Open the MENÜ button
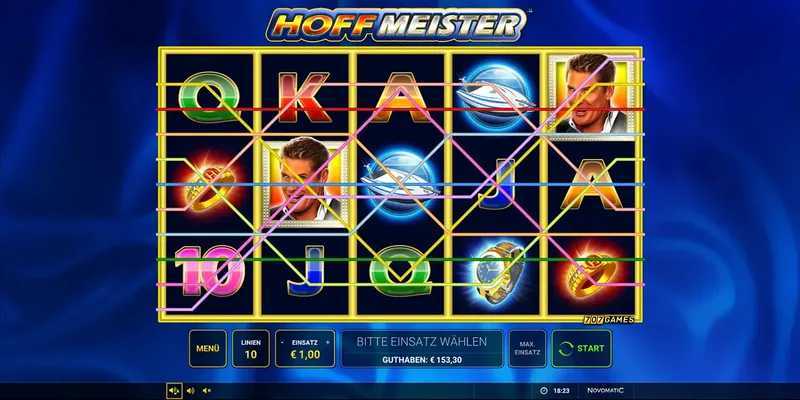800x400 pixels. (x=208, y=348)
